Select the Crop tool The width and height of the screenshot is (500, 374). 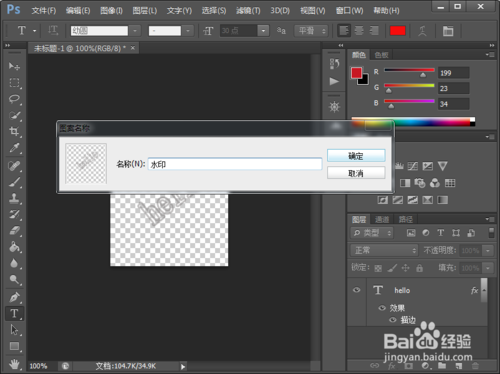(14, 131)
